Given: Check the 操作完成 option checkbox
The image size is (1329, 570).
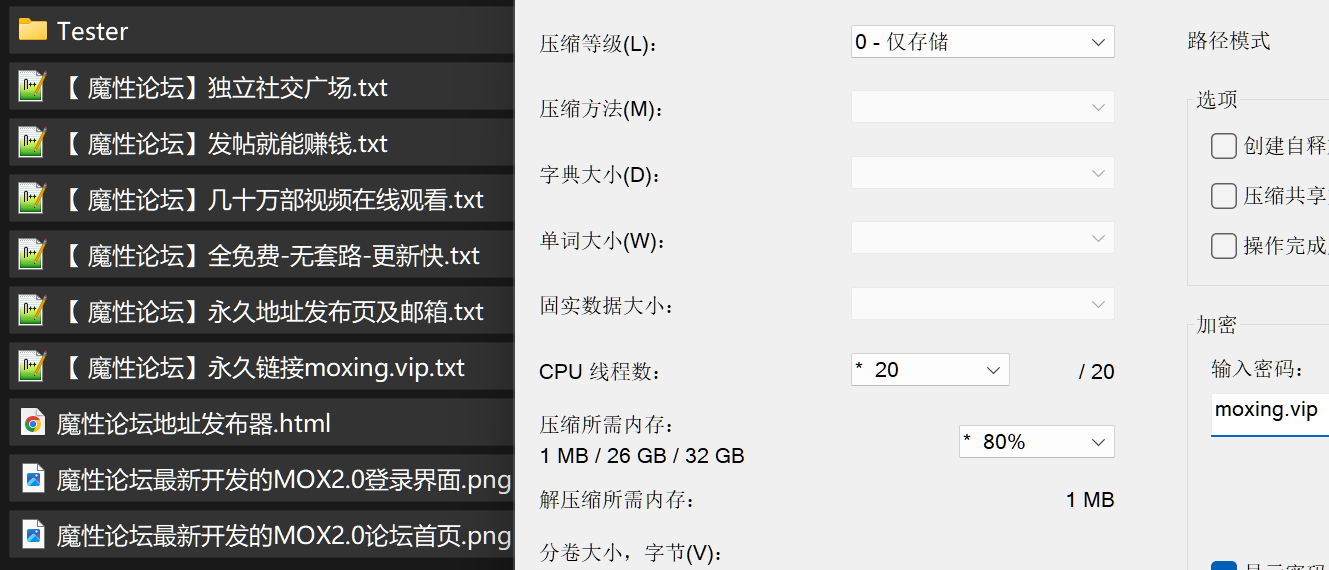Looking at the screenshot, I should pyautogui.click(x=1224, y=245).
